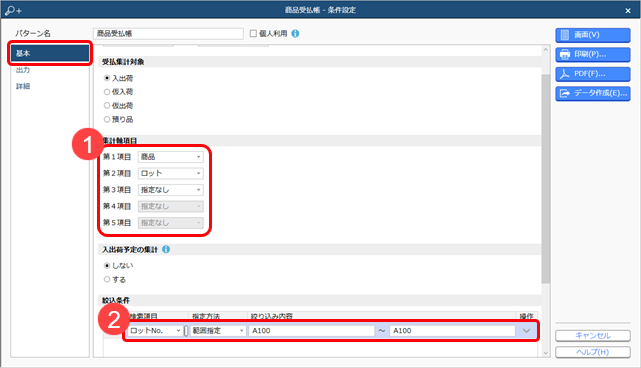641x368 pixels.
Task: Open the 第2項目 dropdown showing ロット
Action: coord(170,173)
